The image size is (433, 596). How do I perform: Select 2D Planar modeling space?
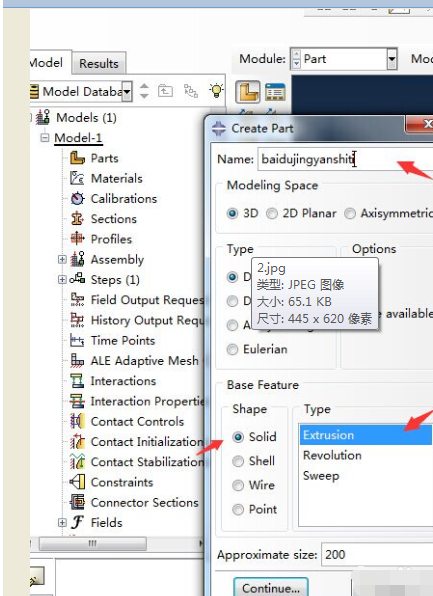click(301, 214)
